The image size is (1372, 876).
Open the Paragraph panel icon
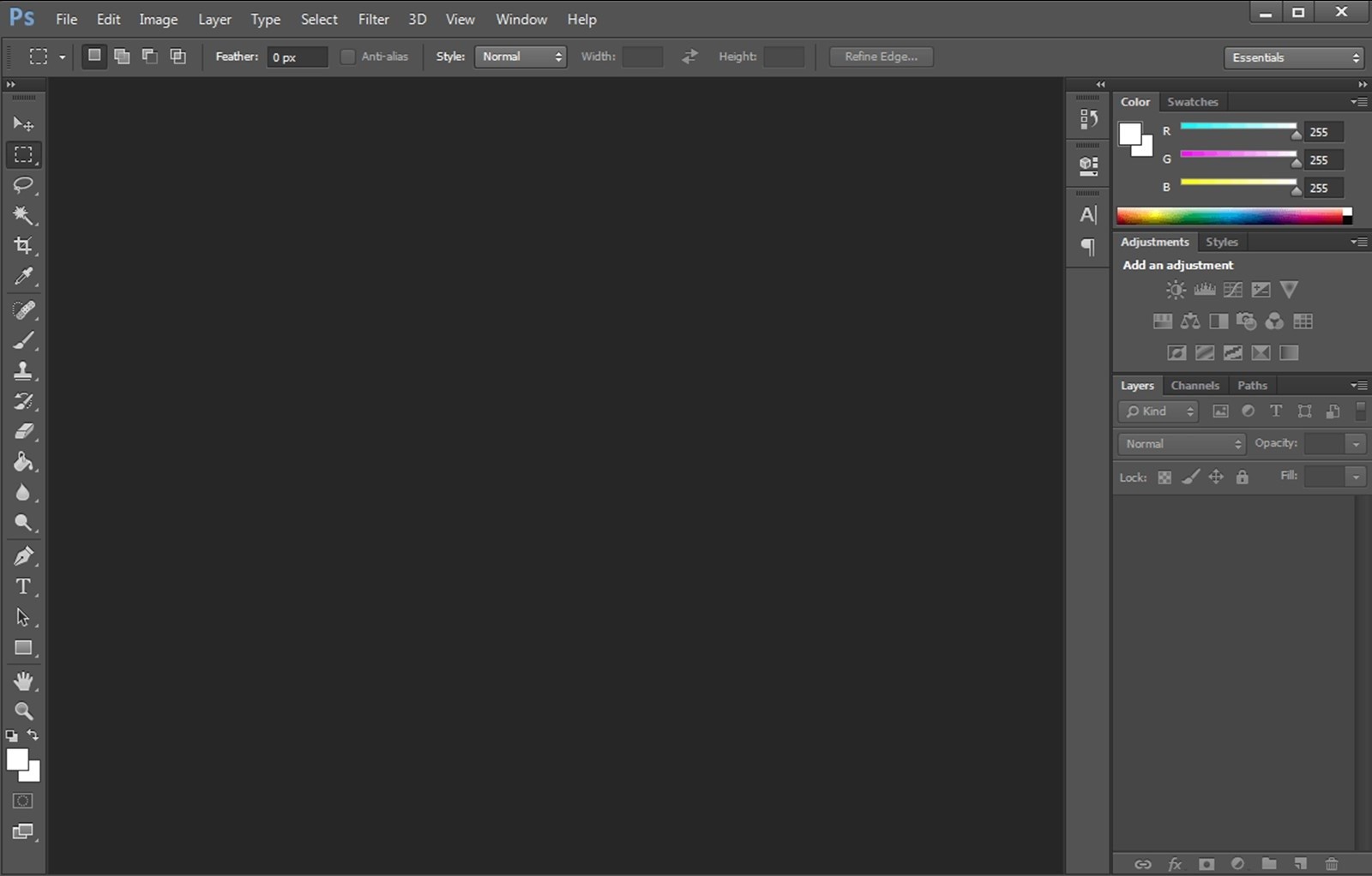[1087, 248]
